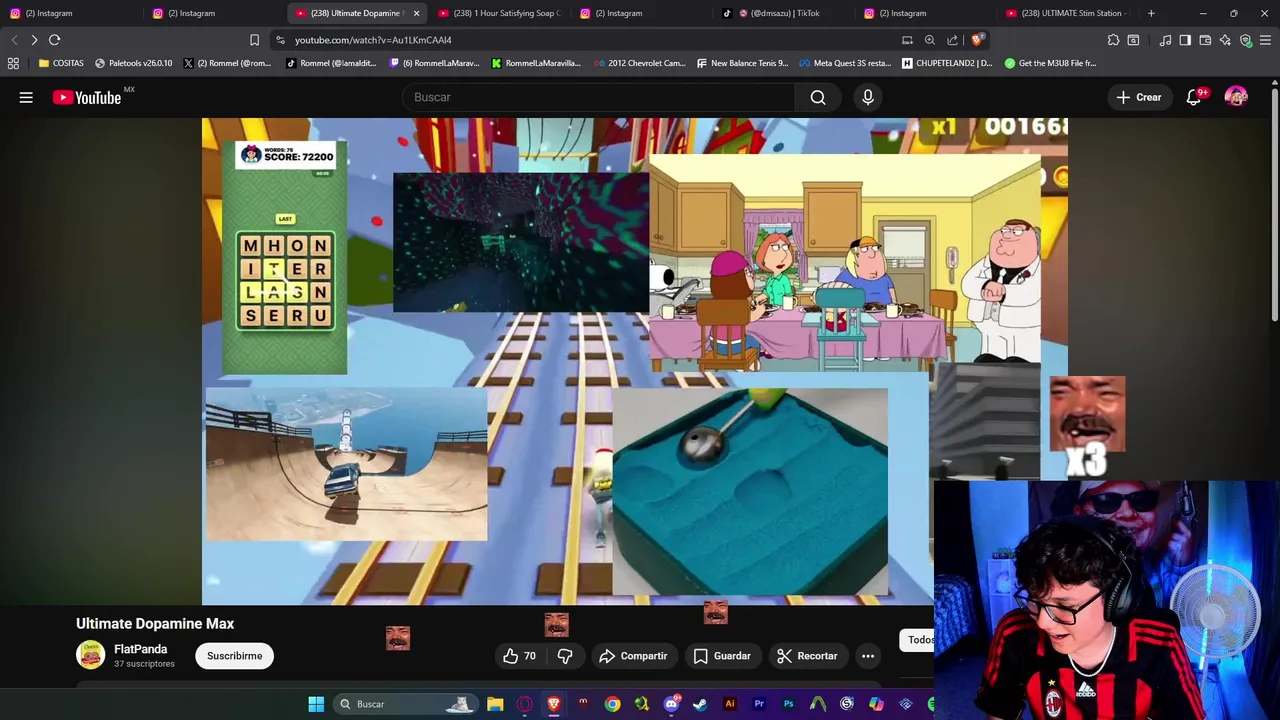This screenshot has height=720, width=1280.
Task: Open Adobe Photoshop from the taskbar
Action: pos(788,704)
